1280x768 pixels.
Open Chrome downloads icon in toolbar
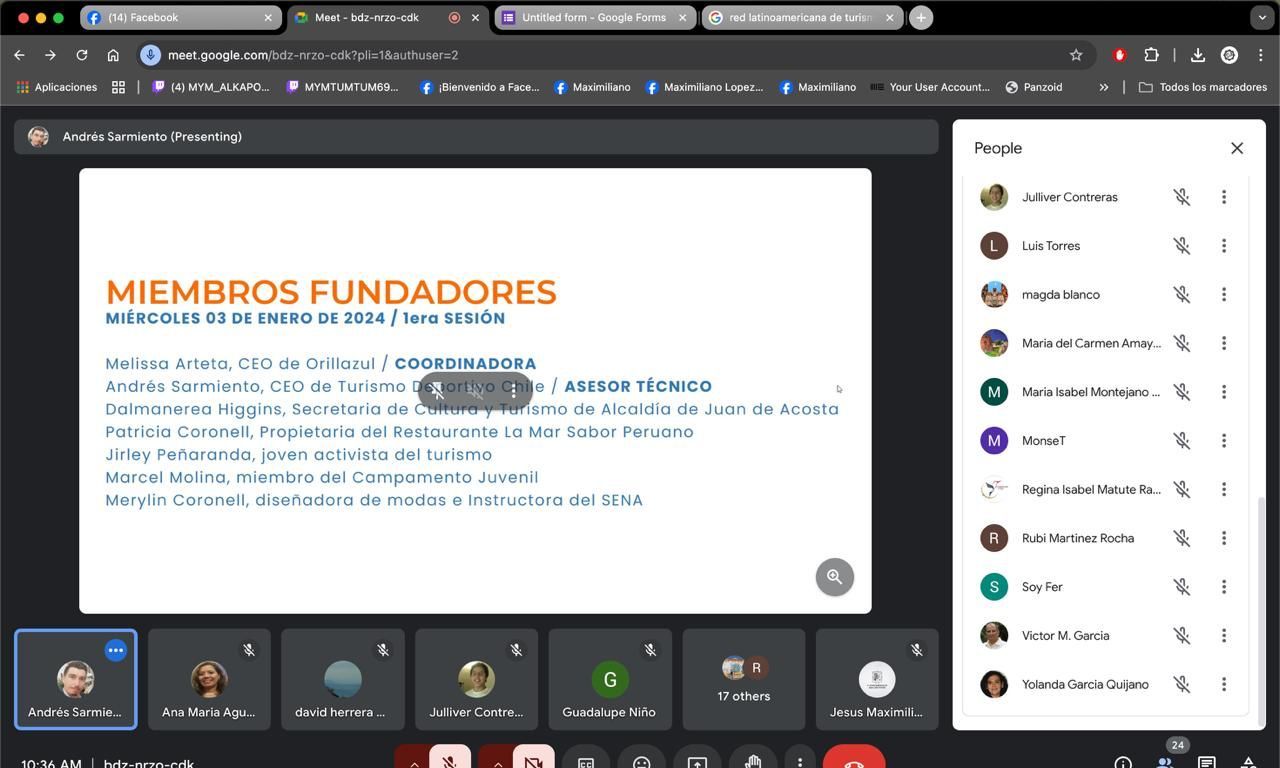click(x=1198, y=55)
